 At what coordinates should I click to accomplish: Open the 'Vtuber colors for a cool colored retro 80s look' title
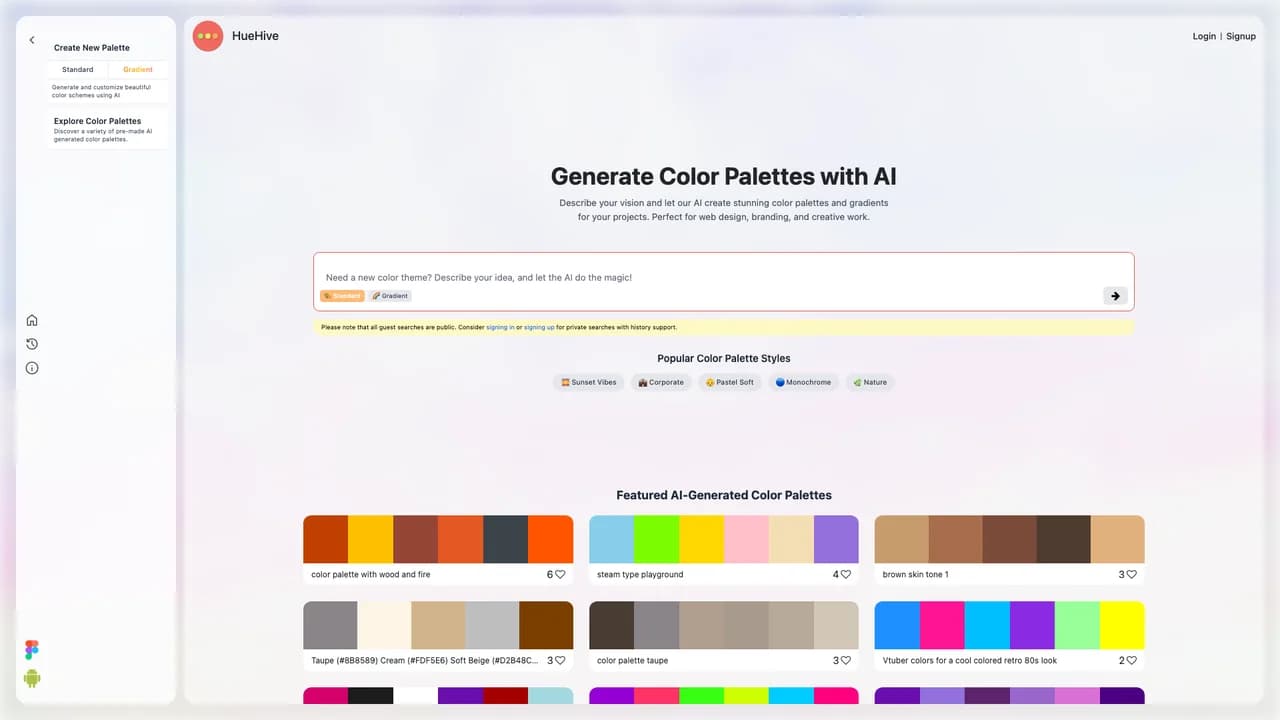tap(970, 661)
